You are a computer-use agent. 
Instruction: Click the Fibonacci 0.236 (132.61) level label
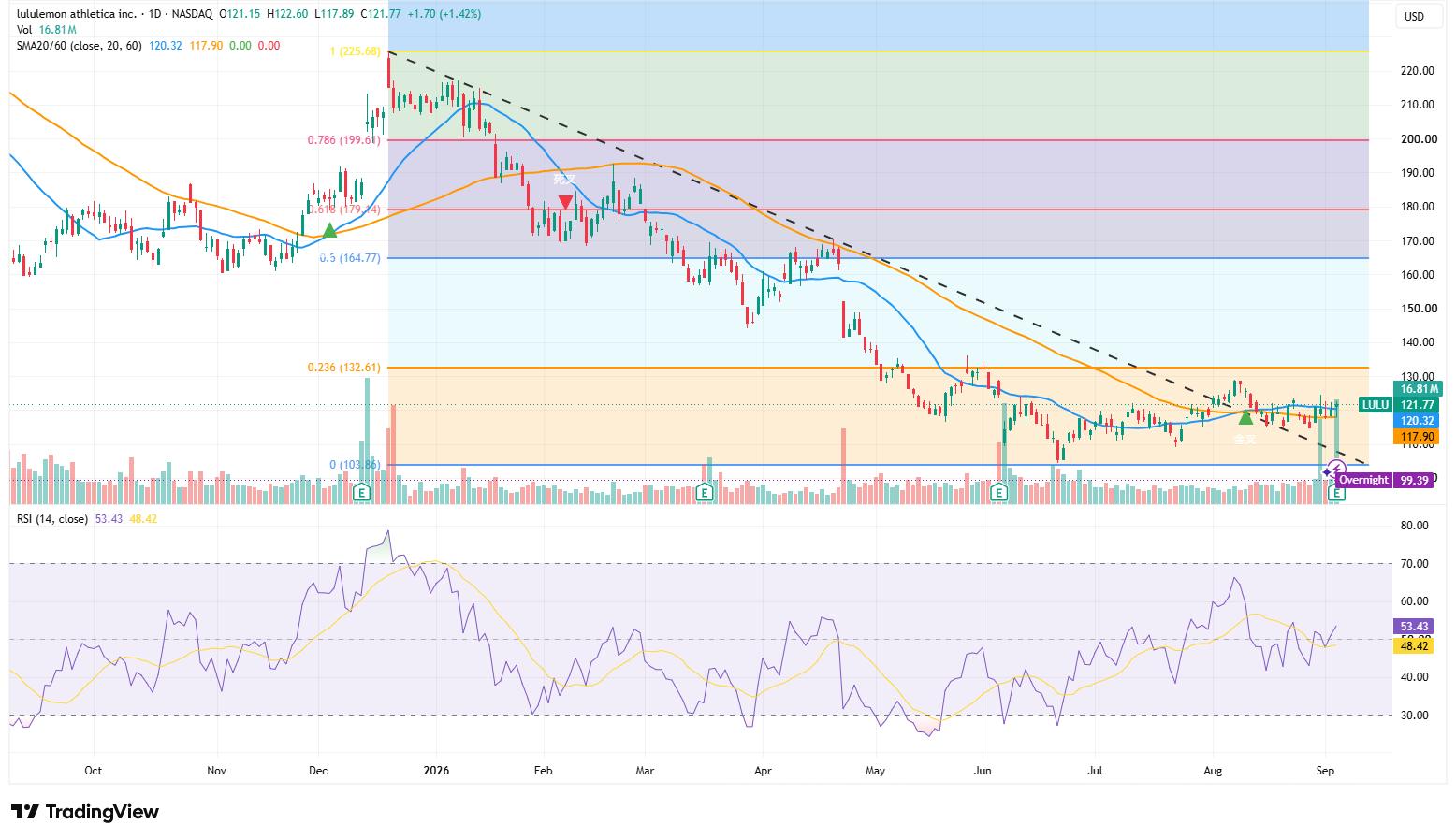[344, 368]
